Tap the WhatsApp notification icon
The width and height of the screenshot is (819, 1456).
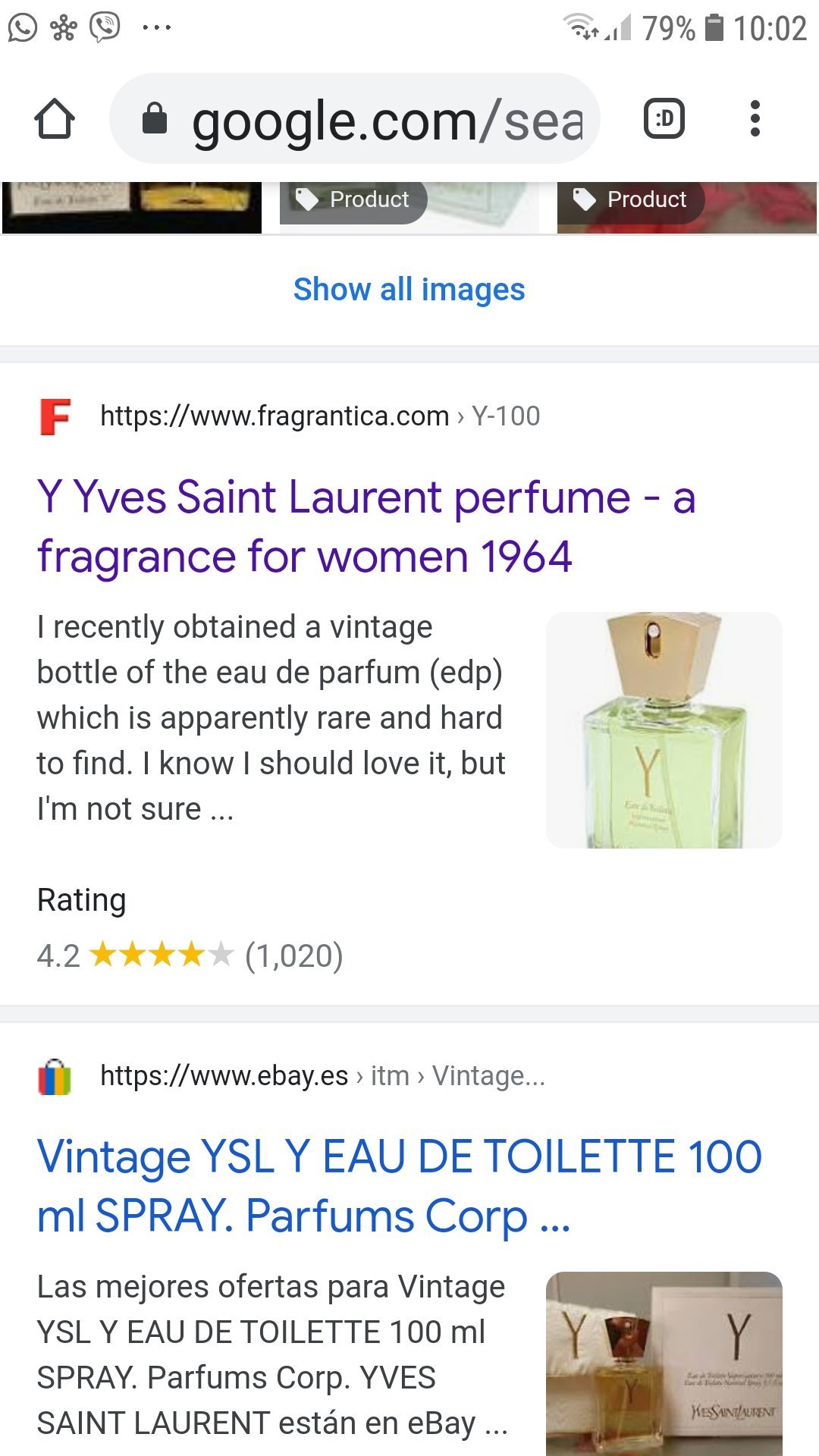click(23, 28)
